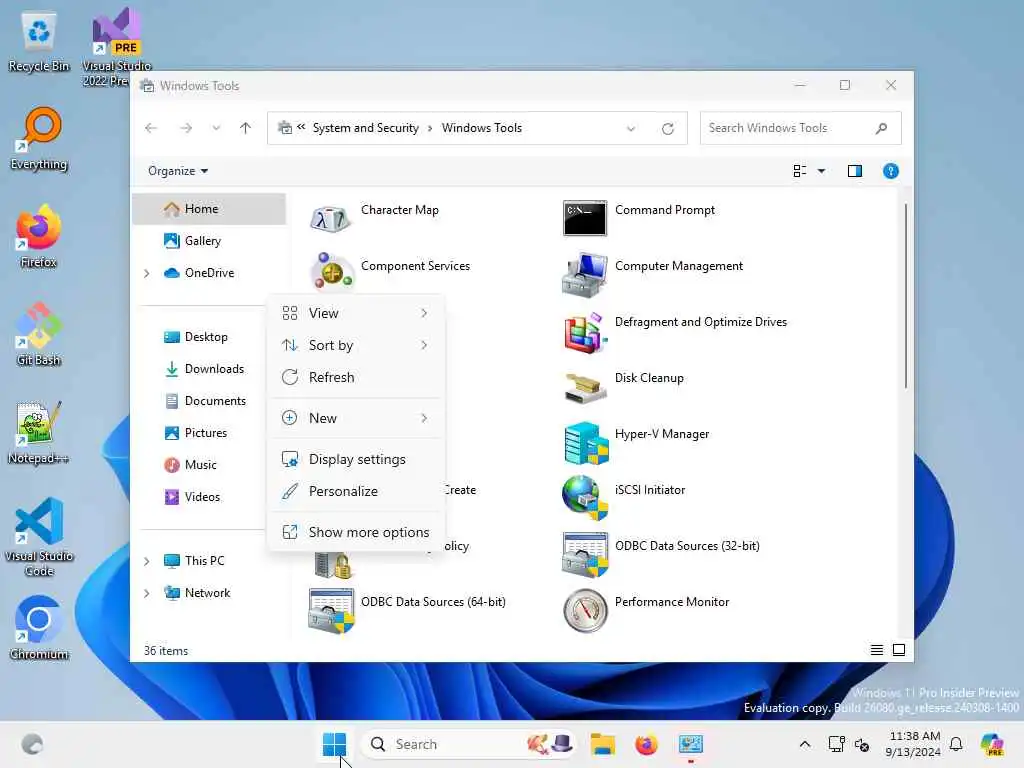Refresh the address bar location
This screenshot has height=768, width=1024.
pos(667,129)
